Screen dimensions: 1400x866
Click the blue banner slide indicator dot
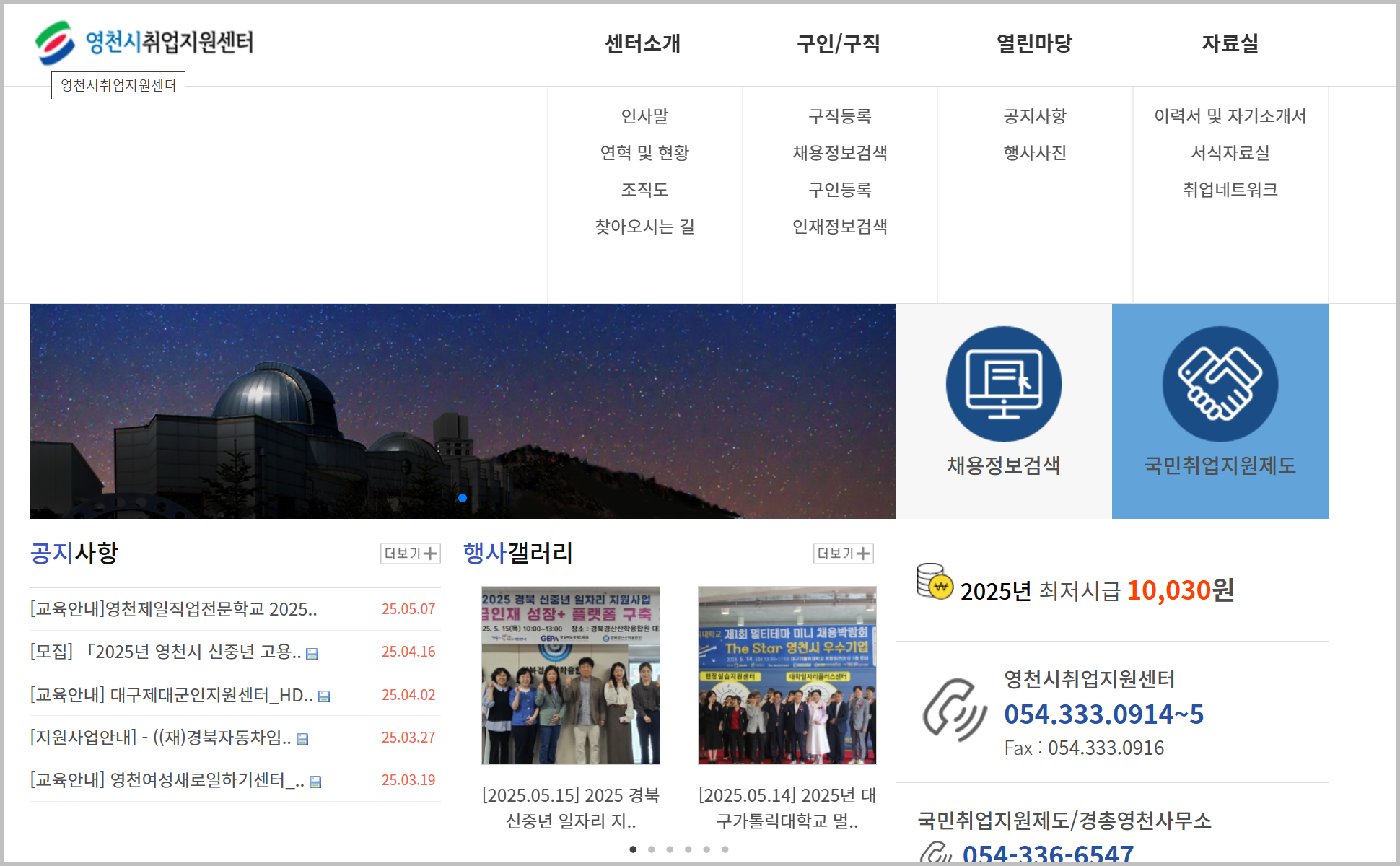click(463, 498)
